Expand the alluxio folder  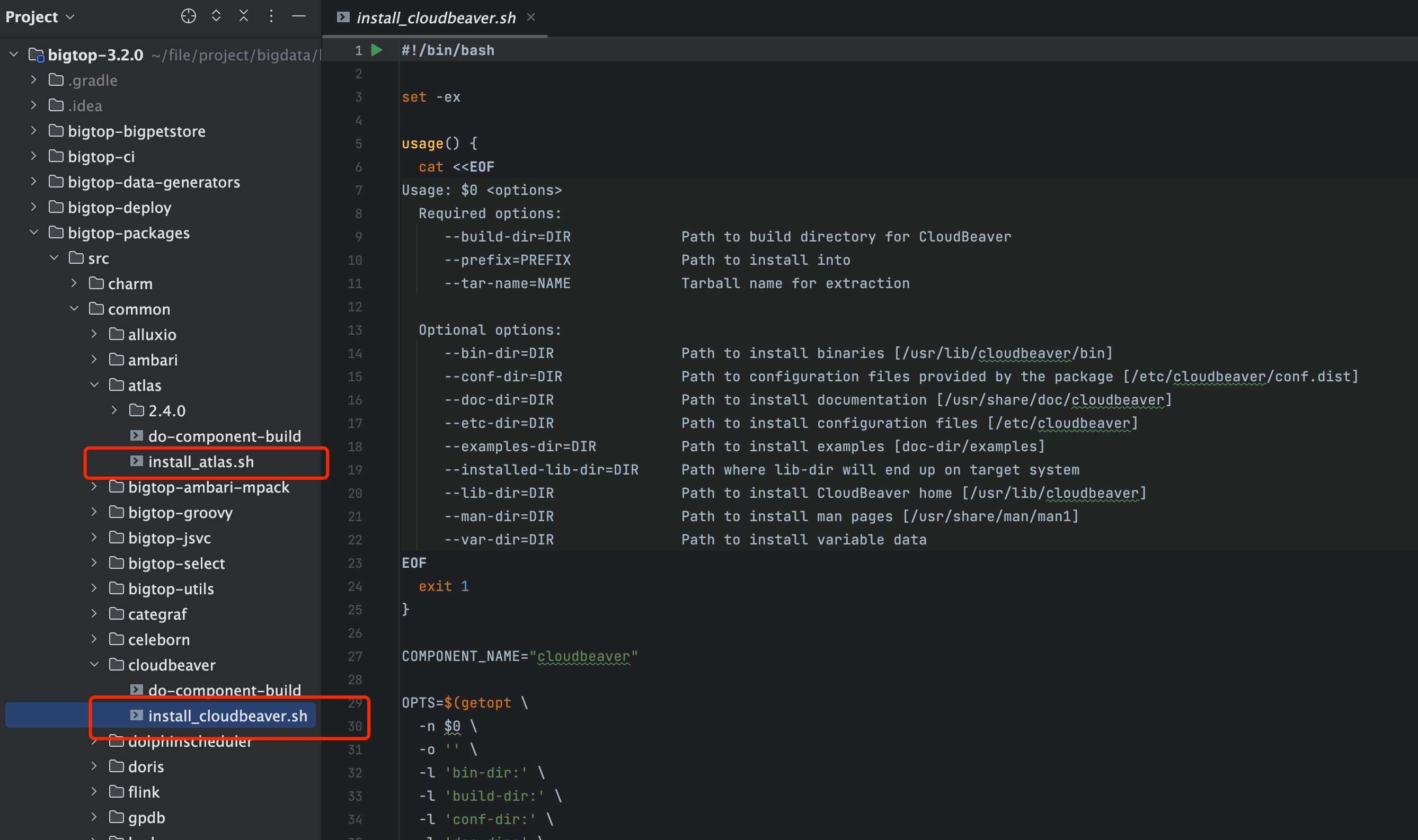[94, 334]
